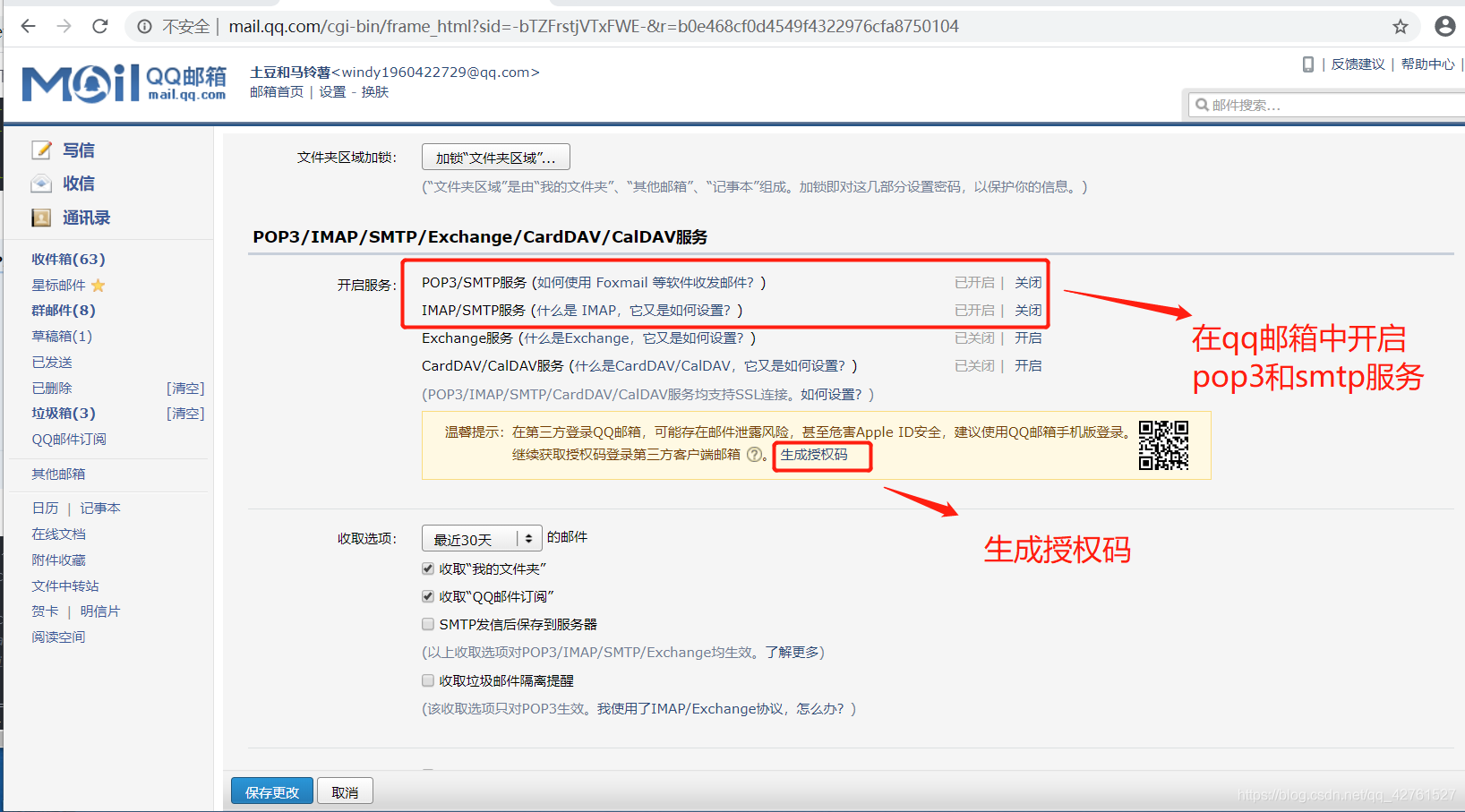Click 加锁“文件夹区域”... button

pos(496,158)
